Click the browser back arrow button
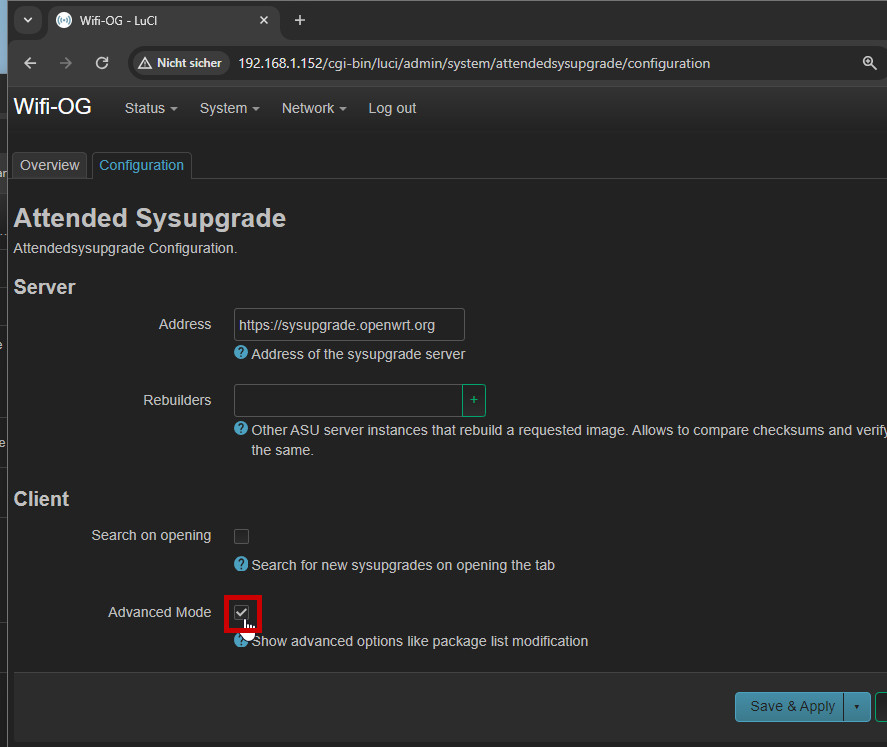 pyautogui.click(x=30, y=63)
